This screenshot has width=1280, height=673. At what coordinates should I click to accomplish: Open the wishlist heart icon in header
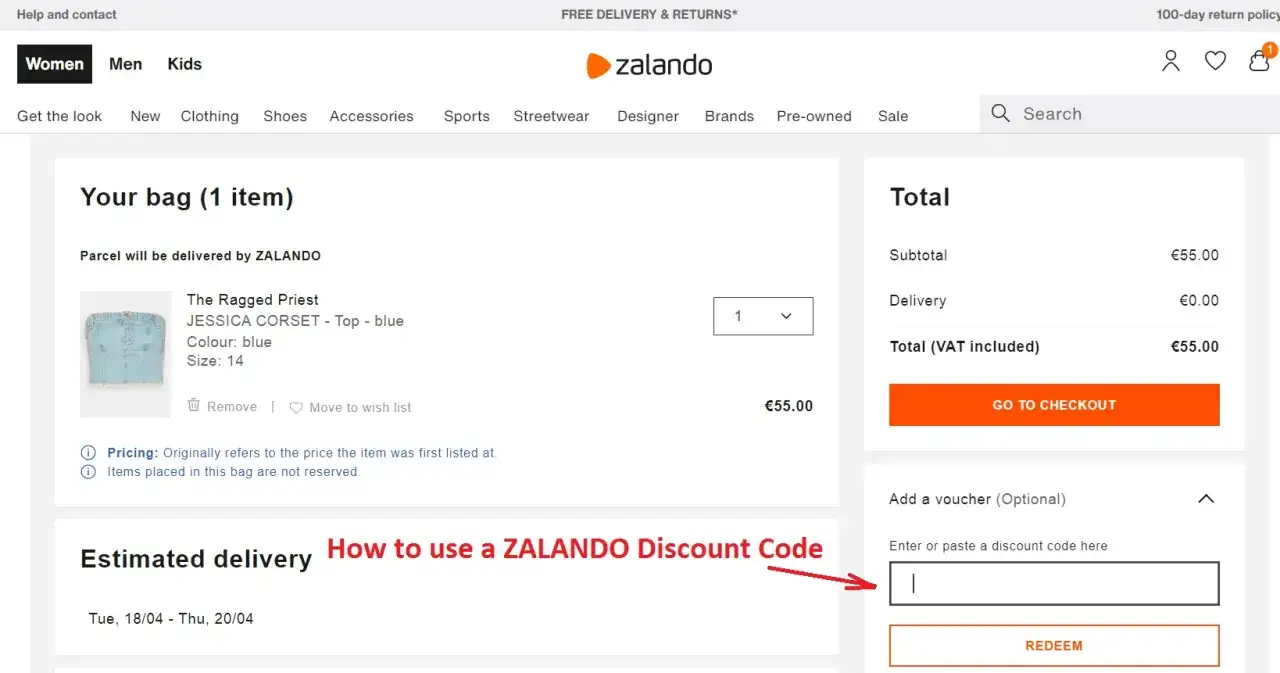1215,60
